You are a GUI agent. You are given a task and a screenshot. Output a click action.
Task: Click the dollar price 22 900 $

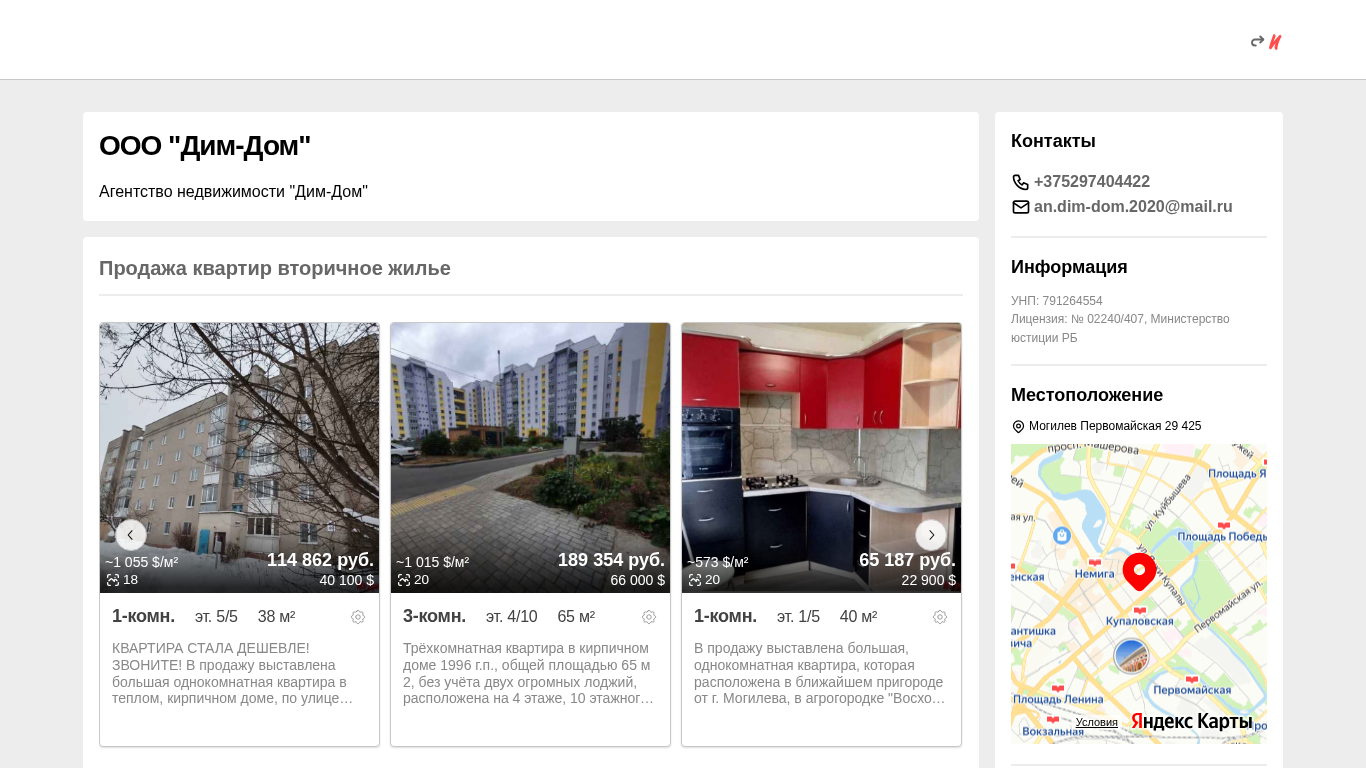[929, 580]
